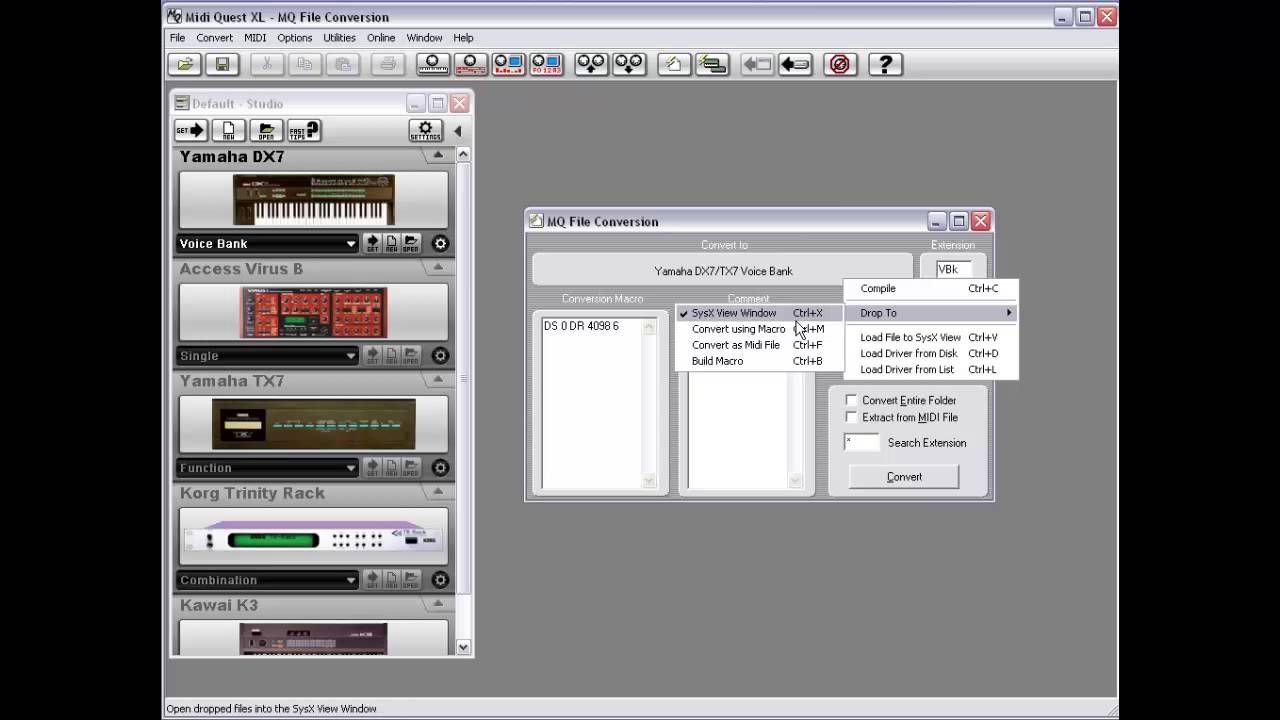
Task: Open the Drop To submenu
Action: [930, 313]
